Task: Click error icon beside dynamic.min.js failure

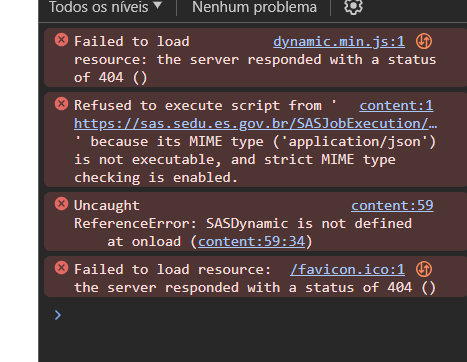Action: (61, 40)
